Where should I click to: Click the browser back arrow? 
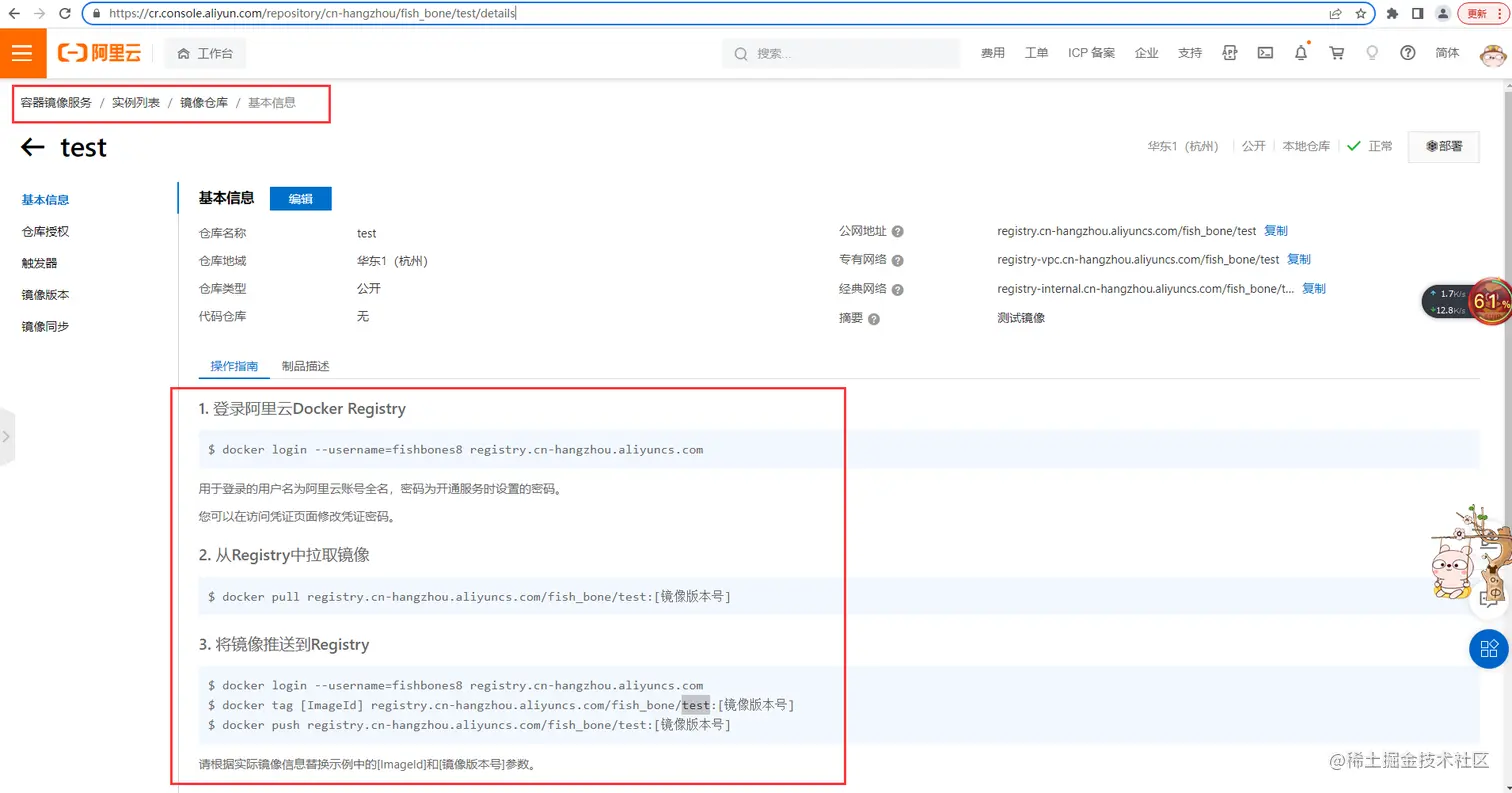[14, 14]
